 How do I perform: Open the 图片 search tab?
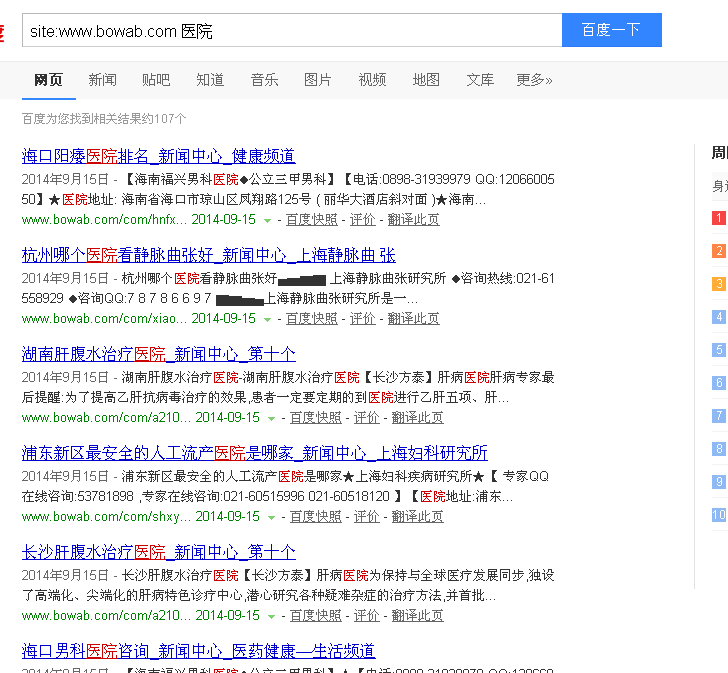coord(317,79)
